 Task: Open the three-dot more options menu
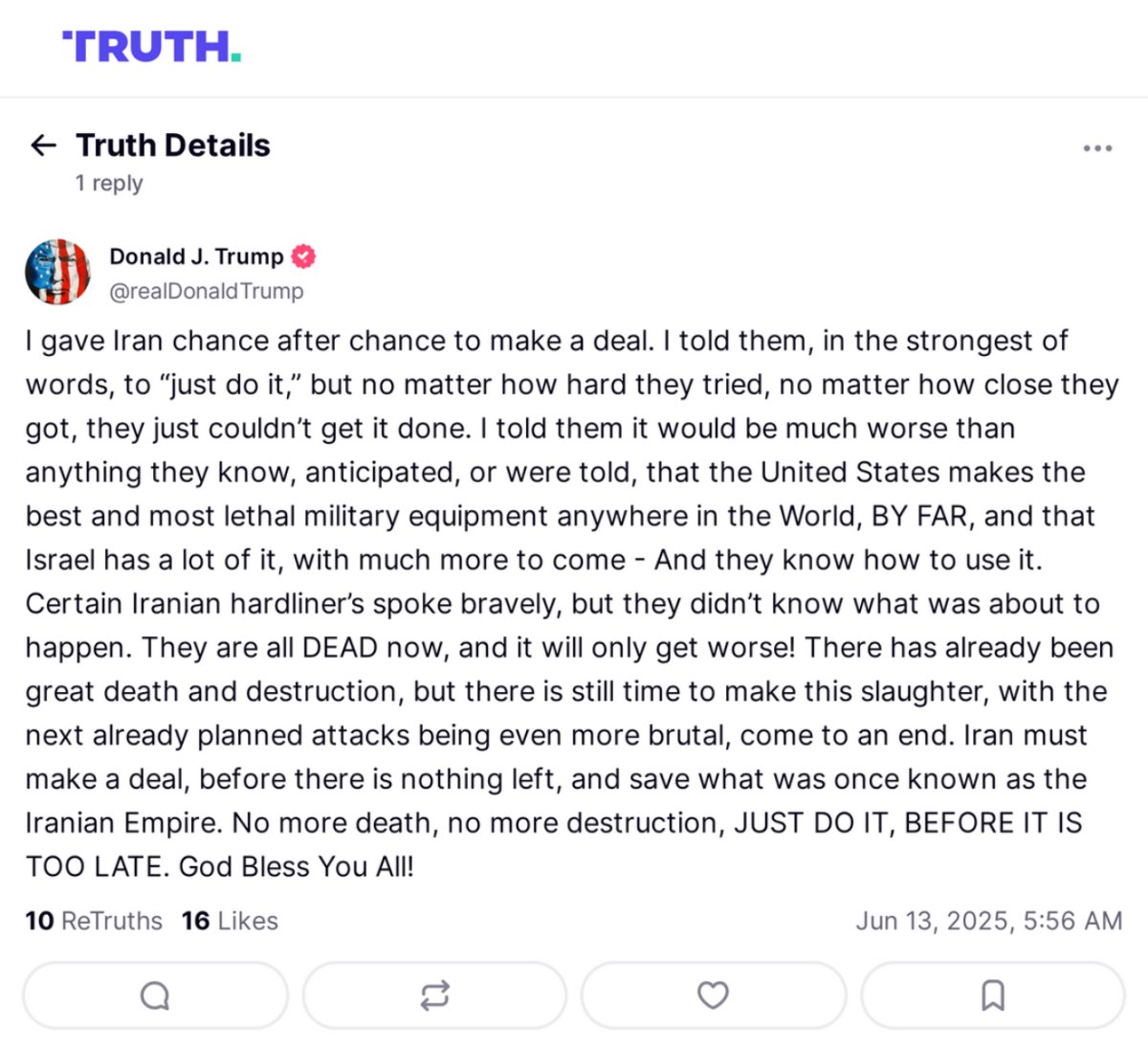1097,148
